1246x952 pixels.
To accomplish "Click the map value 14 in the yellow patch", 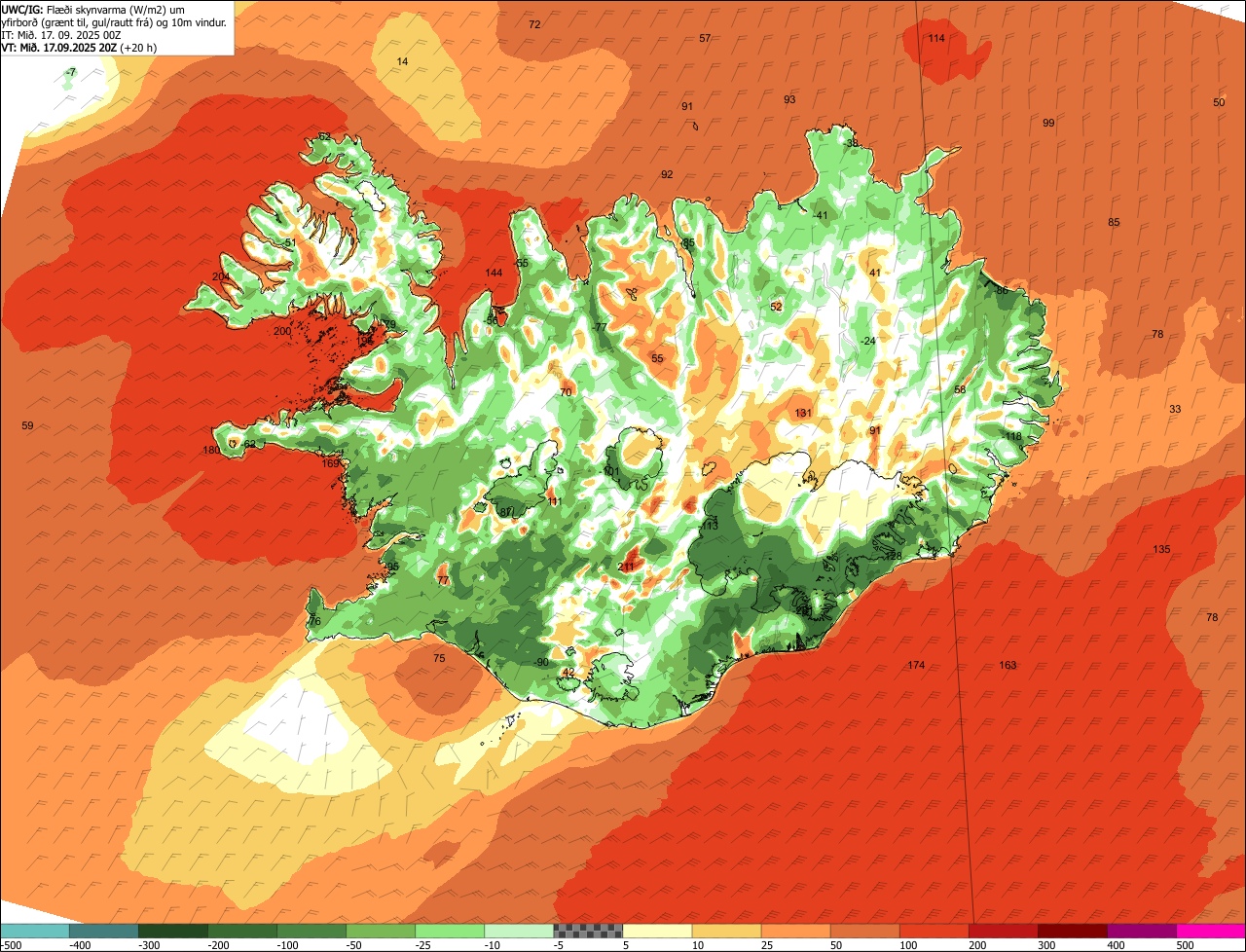I will tap(402, 61).
